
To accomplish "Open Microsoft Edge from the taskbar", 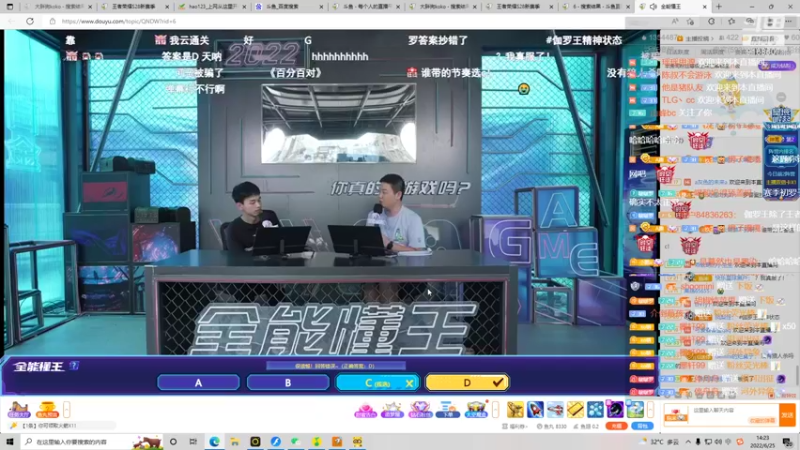I will point(214,442).
